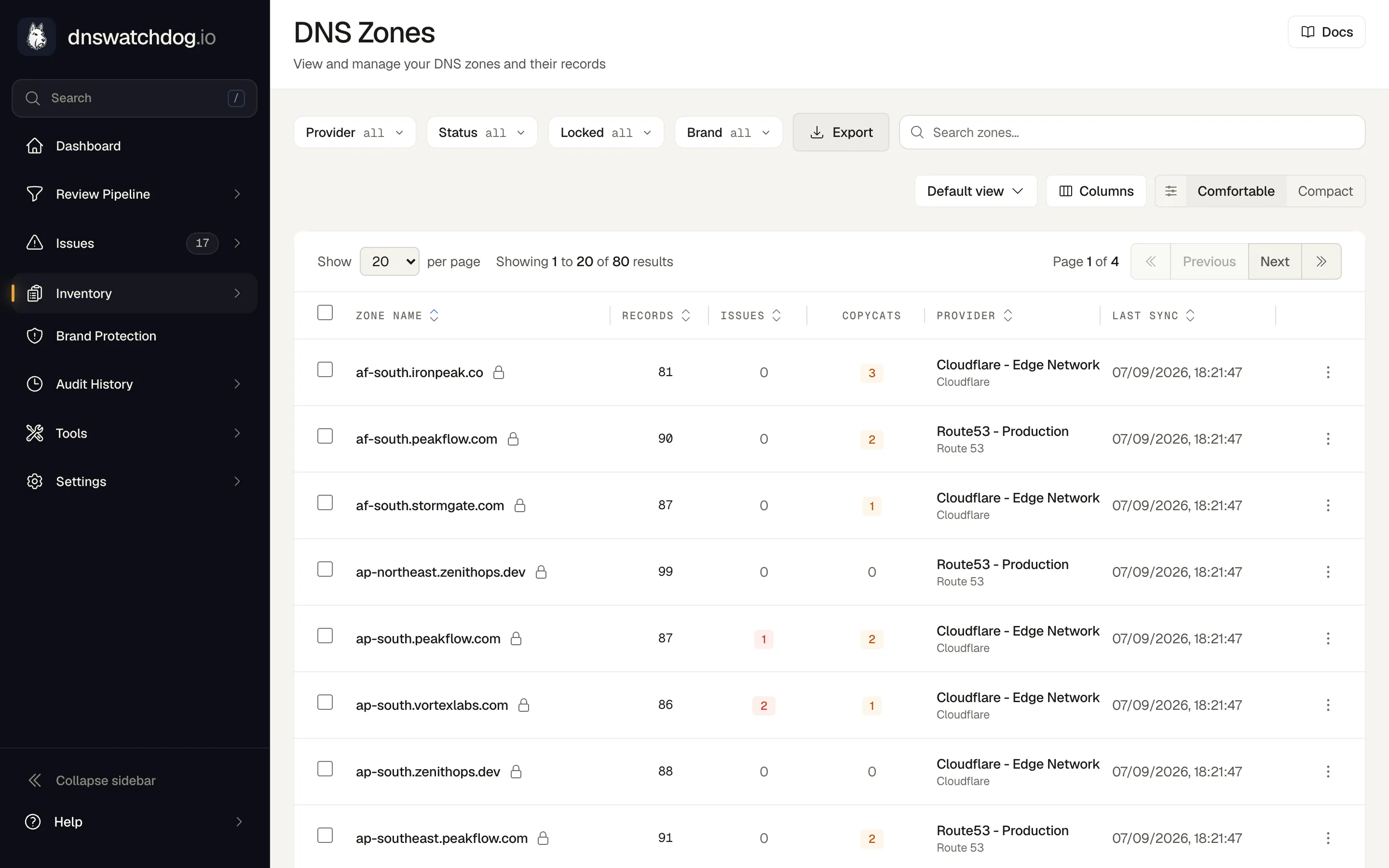Check the box for af-south.ironpeak.co

point(325,370)
